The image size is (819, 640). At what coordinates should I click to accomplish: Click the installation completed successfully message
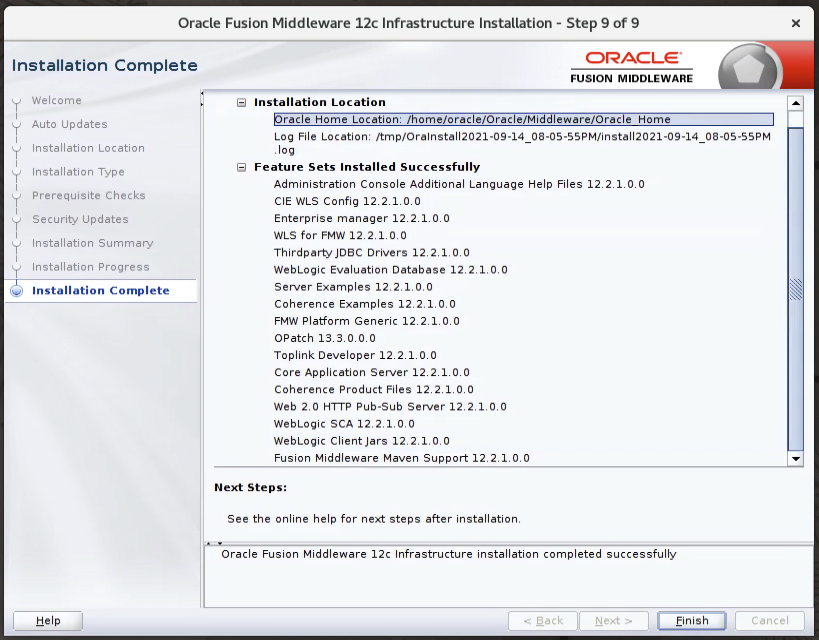449,554
